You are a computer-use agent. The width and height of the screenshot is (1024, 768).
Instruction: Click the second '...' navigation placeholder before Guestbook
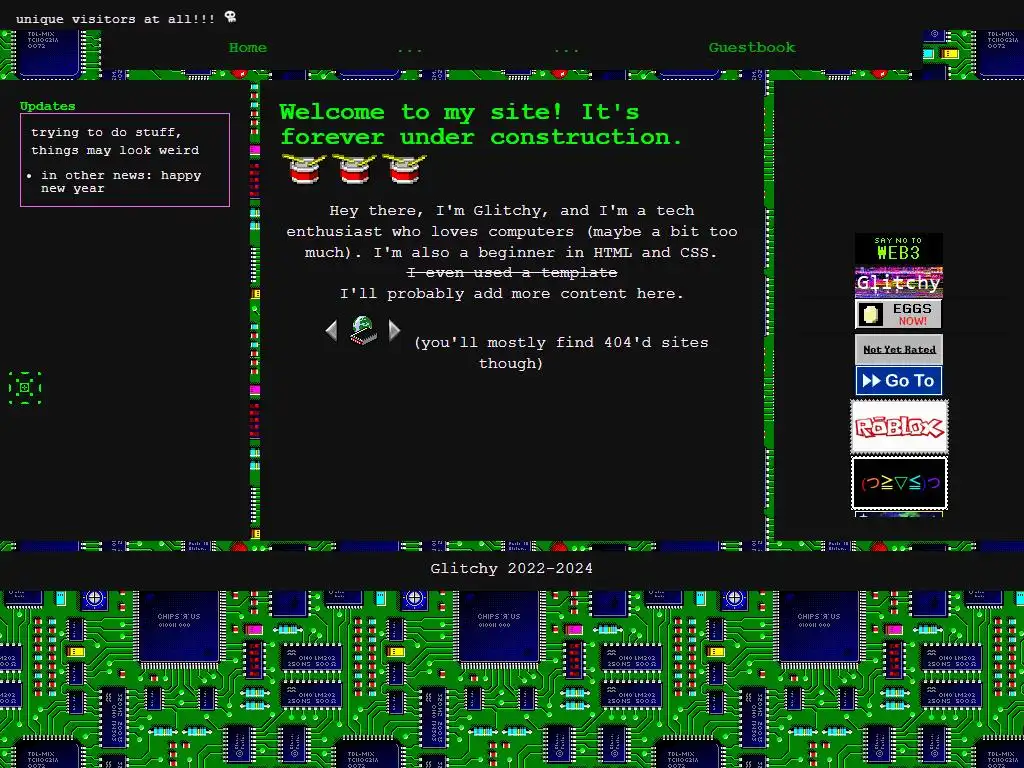pos(566,48)
